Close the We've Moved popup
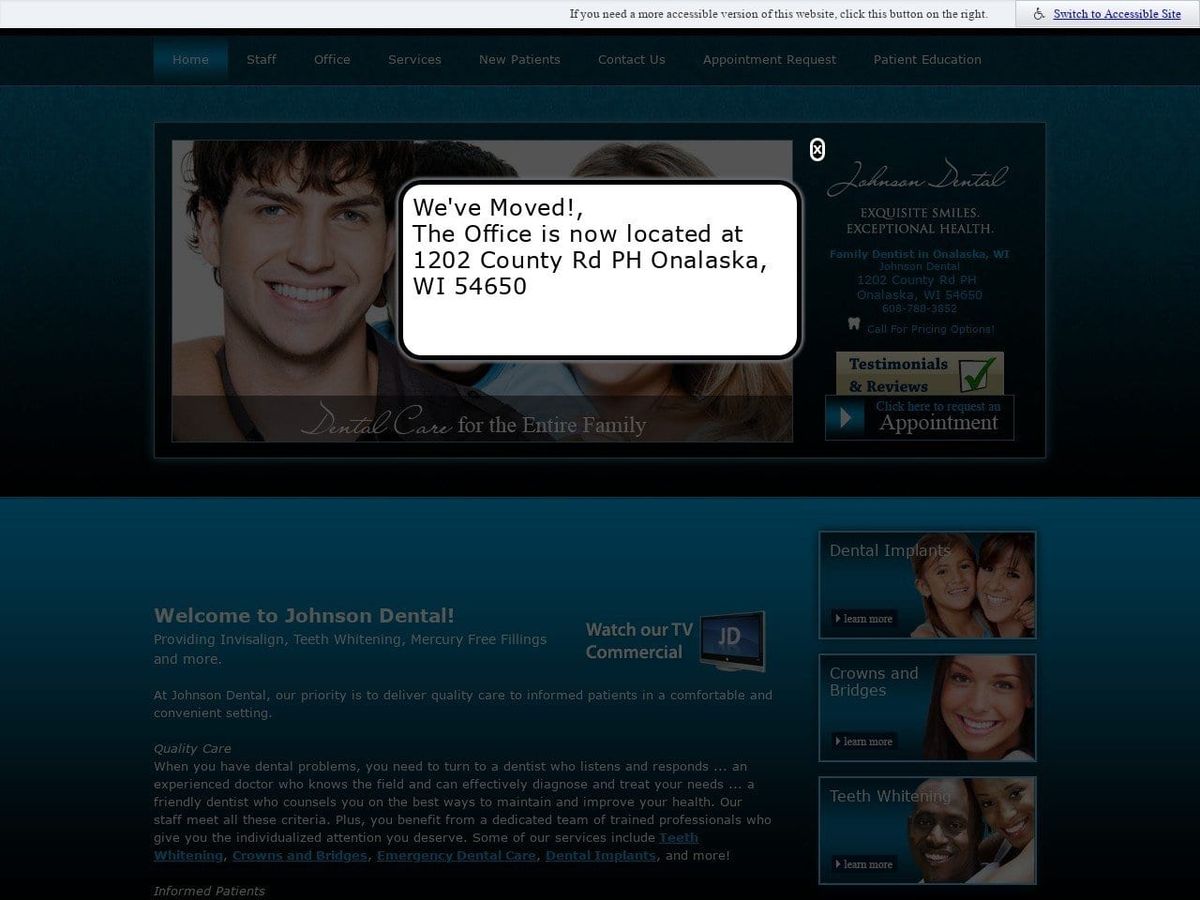This screenshot has height=900, width=1200. (x=817, y=150)
